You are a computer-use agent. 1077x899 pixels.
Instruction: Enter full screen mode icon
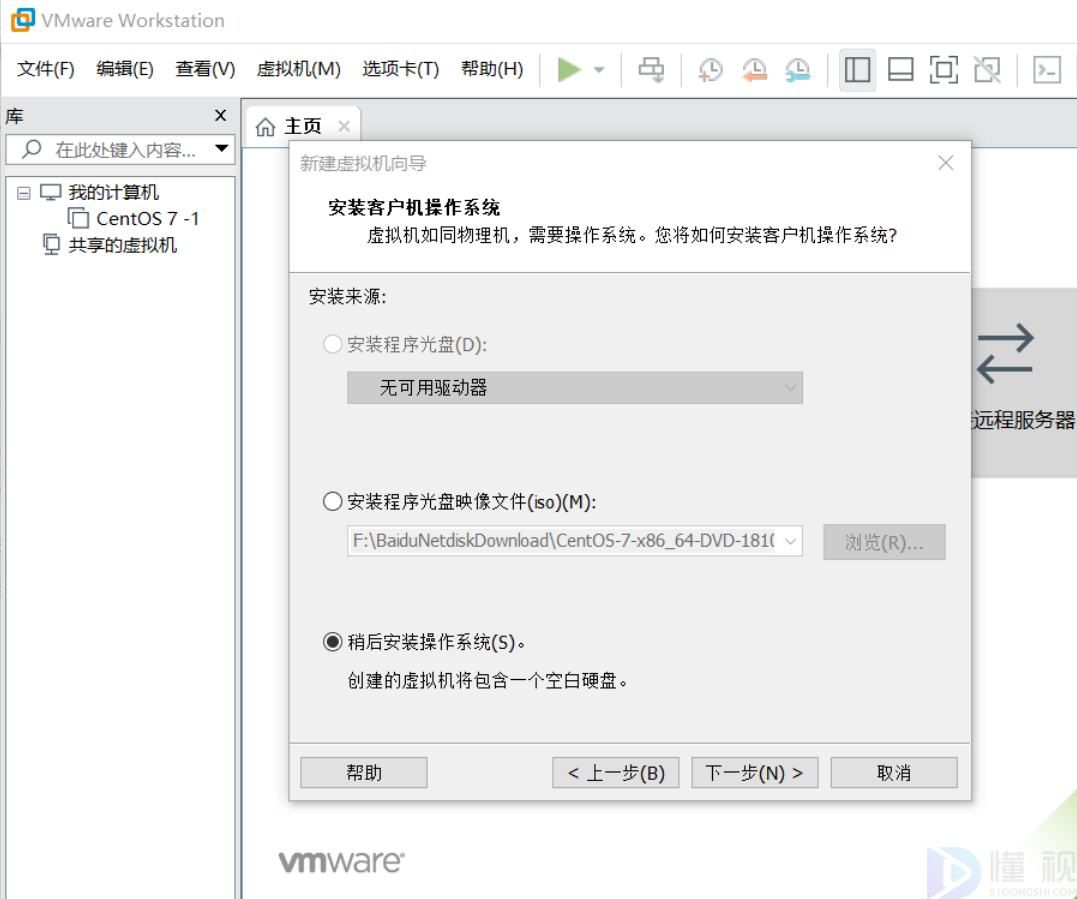[943, 70]
